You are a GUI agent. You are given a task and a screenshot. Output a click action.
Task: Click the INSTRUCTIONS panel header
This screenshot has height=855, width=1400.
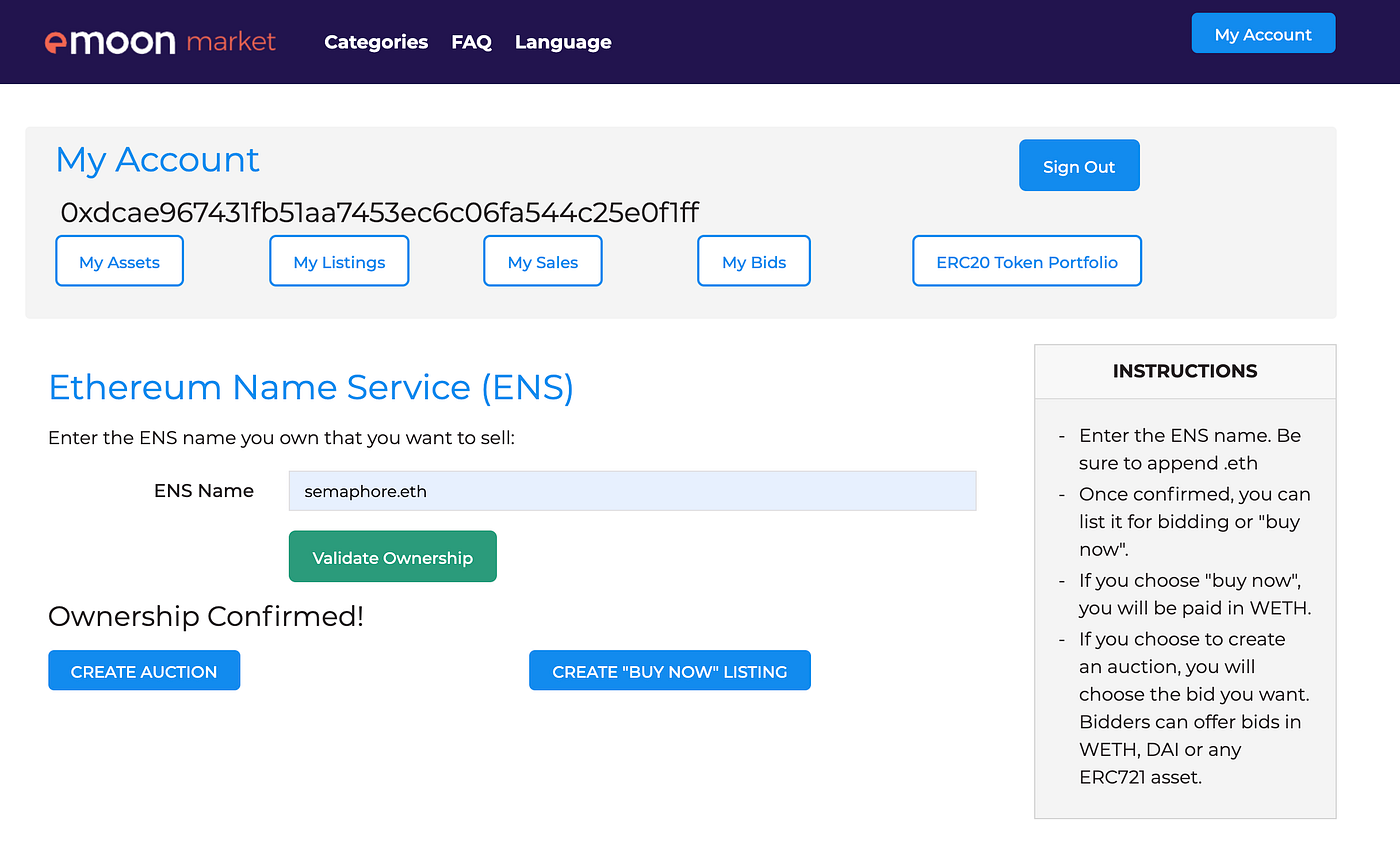[1185, 371]
